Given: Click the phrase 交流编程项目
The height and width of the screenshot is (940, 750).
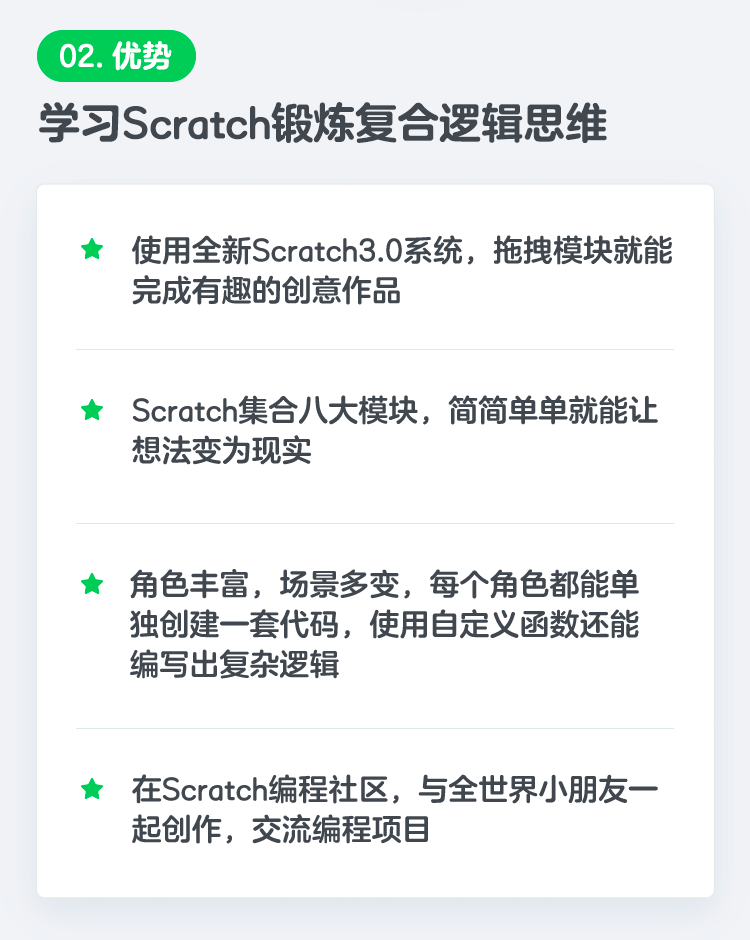Looking at the screenshot, I should click(x=341, y=830).
